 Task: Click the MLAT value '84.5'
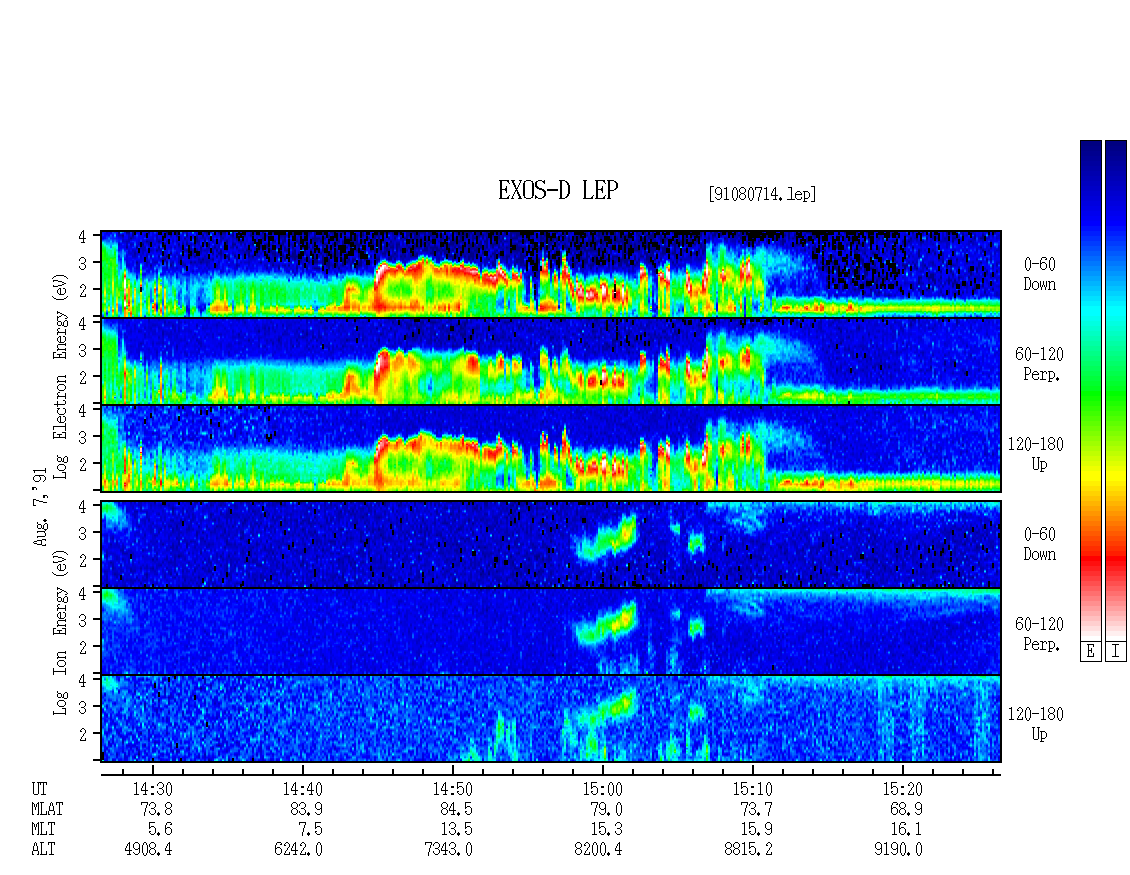[x=456, y=809]
